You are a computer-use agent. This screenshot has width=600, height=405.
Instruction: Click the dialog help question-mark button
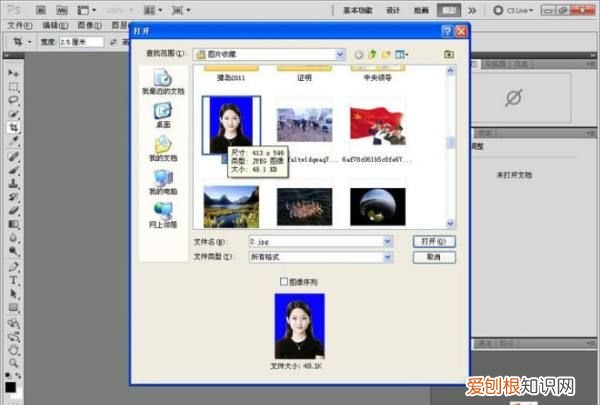pyautogui.click(x=447, y=31)
